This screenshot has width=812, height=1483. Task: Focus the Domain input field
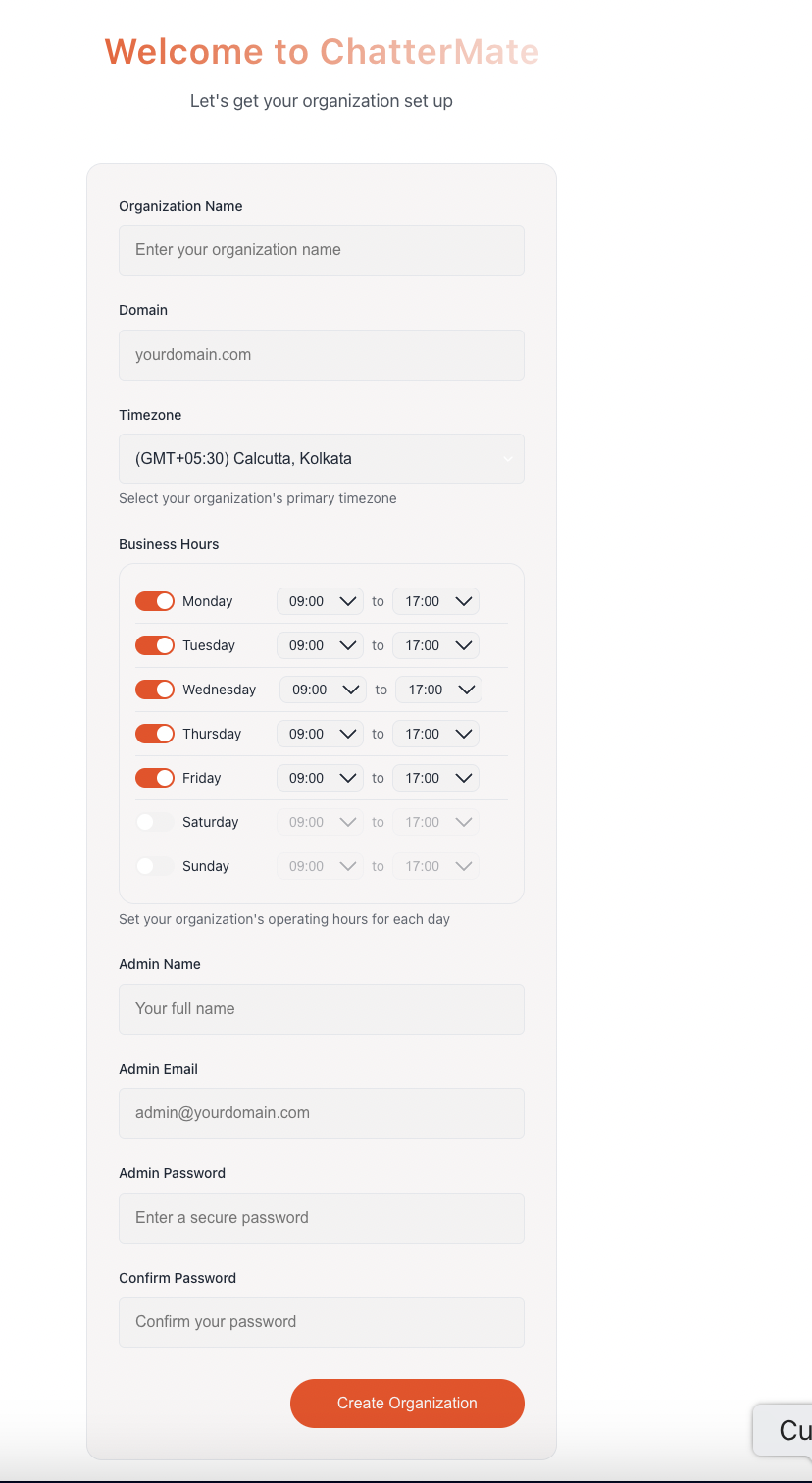(x=321, y=354)
